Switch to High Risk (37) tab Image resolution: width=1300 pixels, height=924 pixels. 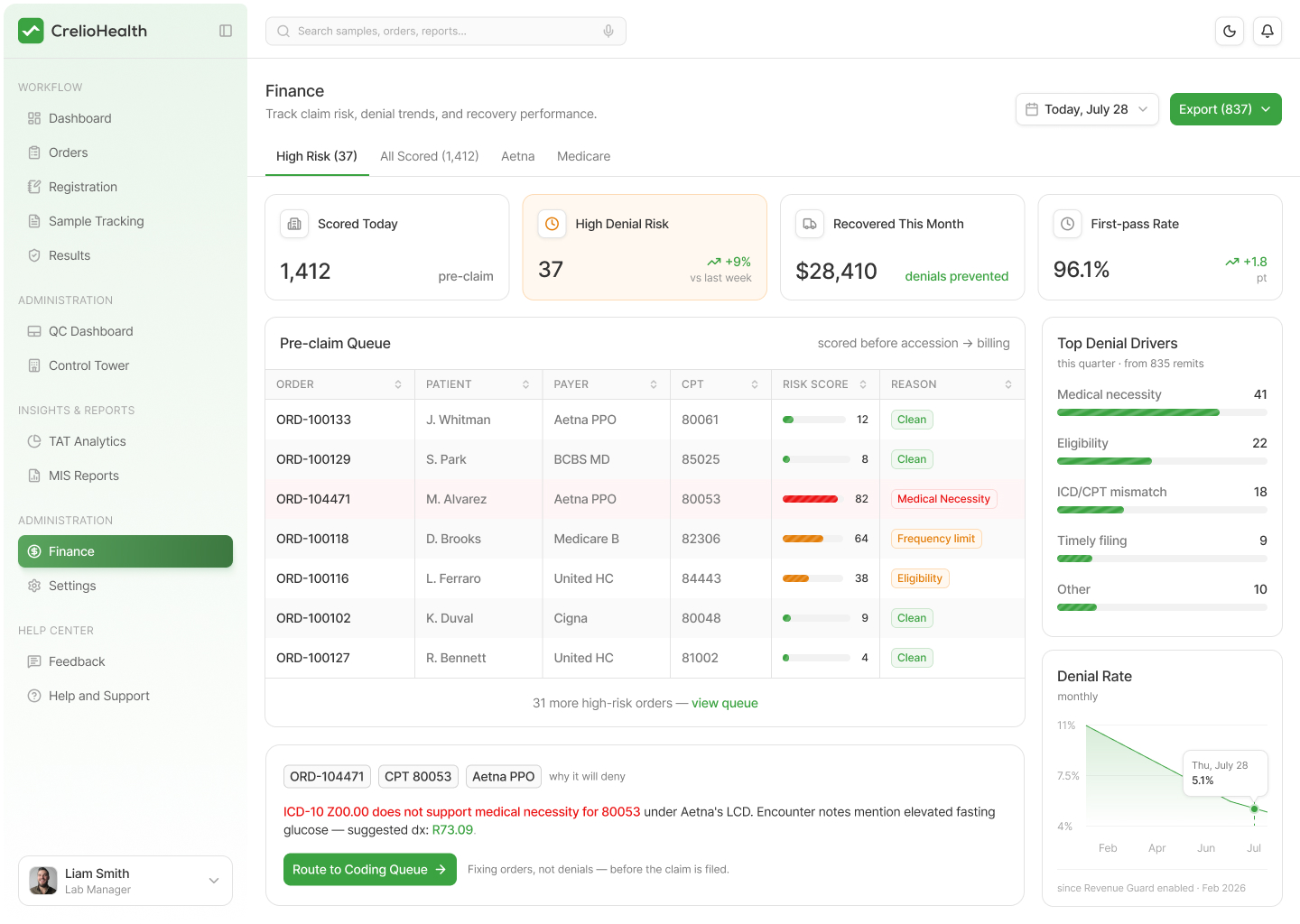tap(317, 156)
